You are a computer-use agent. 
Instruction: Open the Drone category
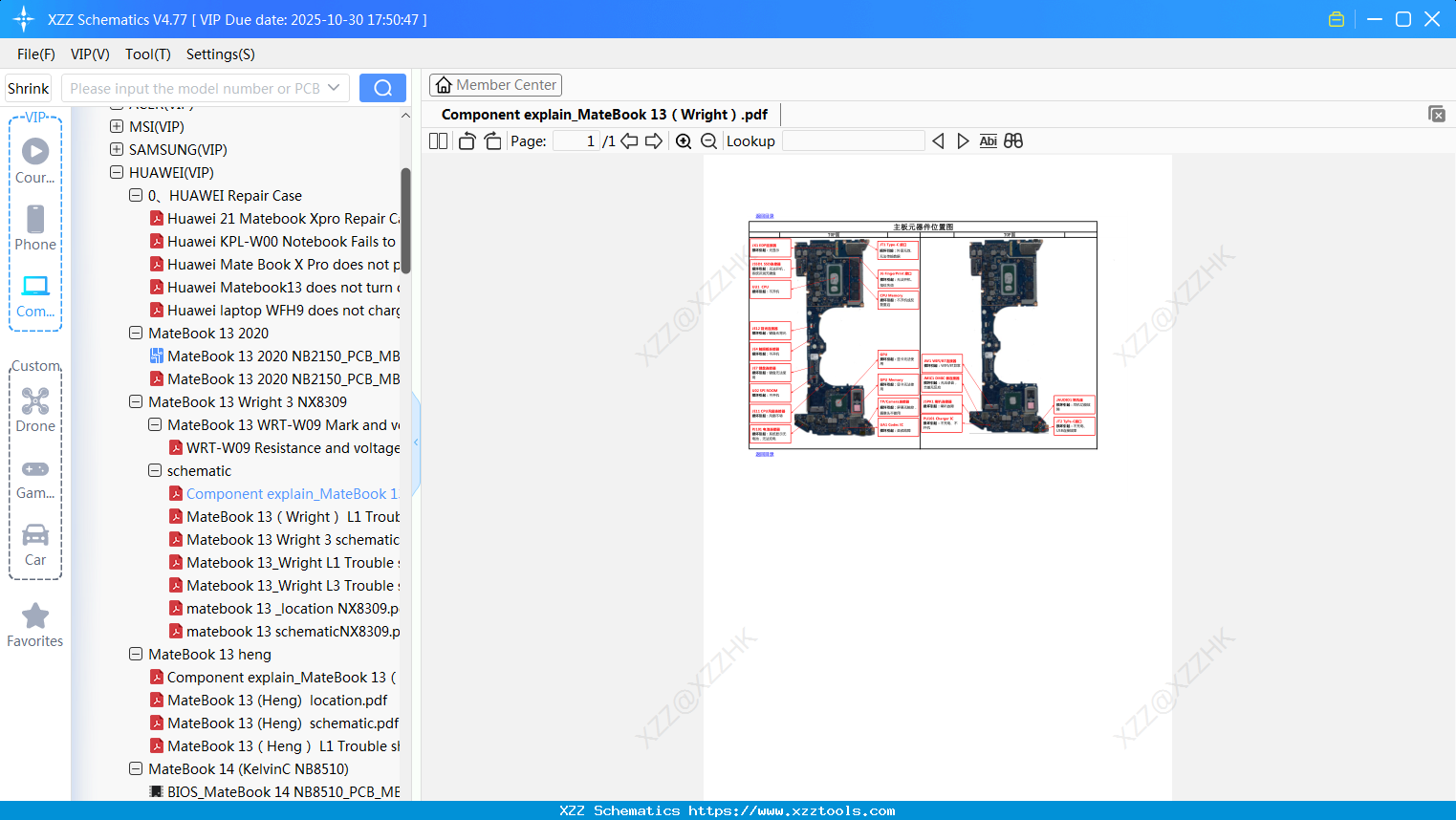[35, 409]
